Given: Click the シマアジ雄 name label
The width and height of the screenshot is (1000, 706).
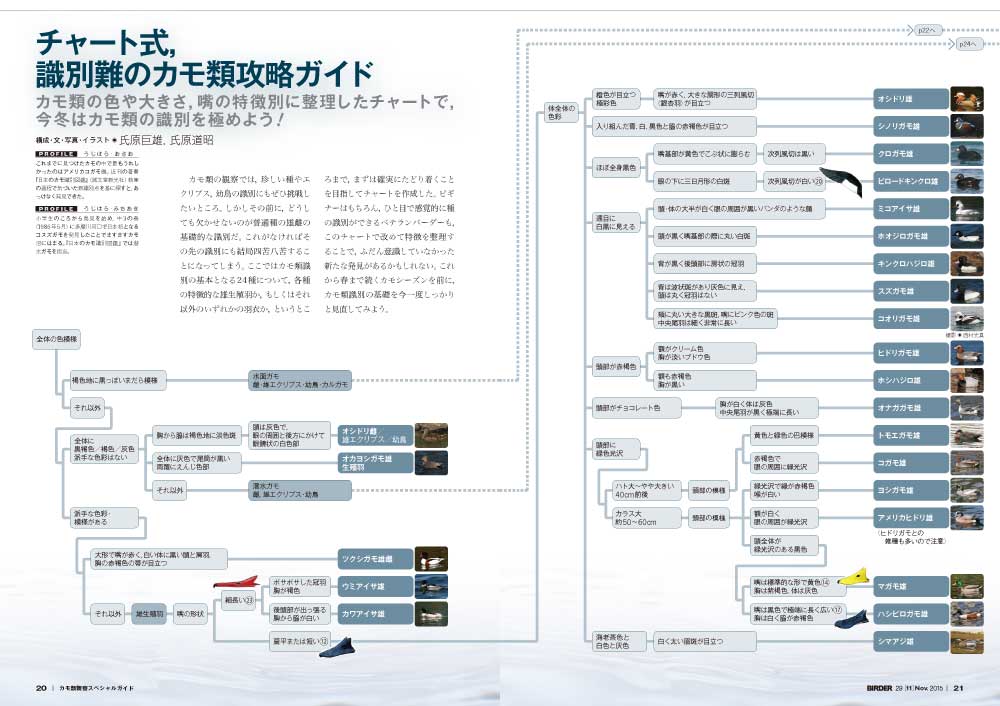Looking at the screenshot, I should 911,641.
